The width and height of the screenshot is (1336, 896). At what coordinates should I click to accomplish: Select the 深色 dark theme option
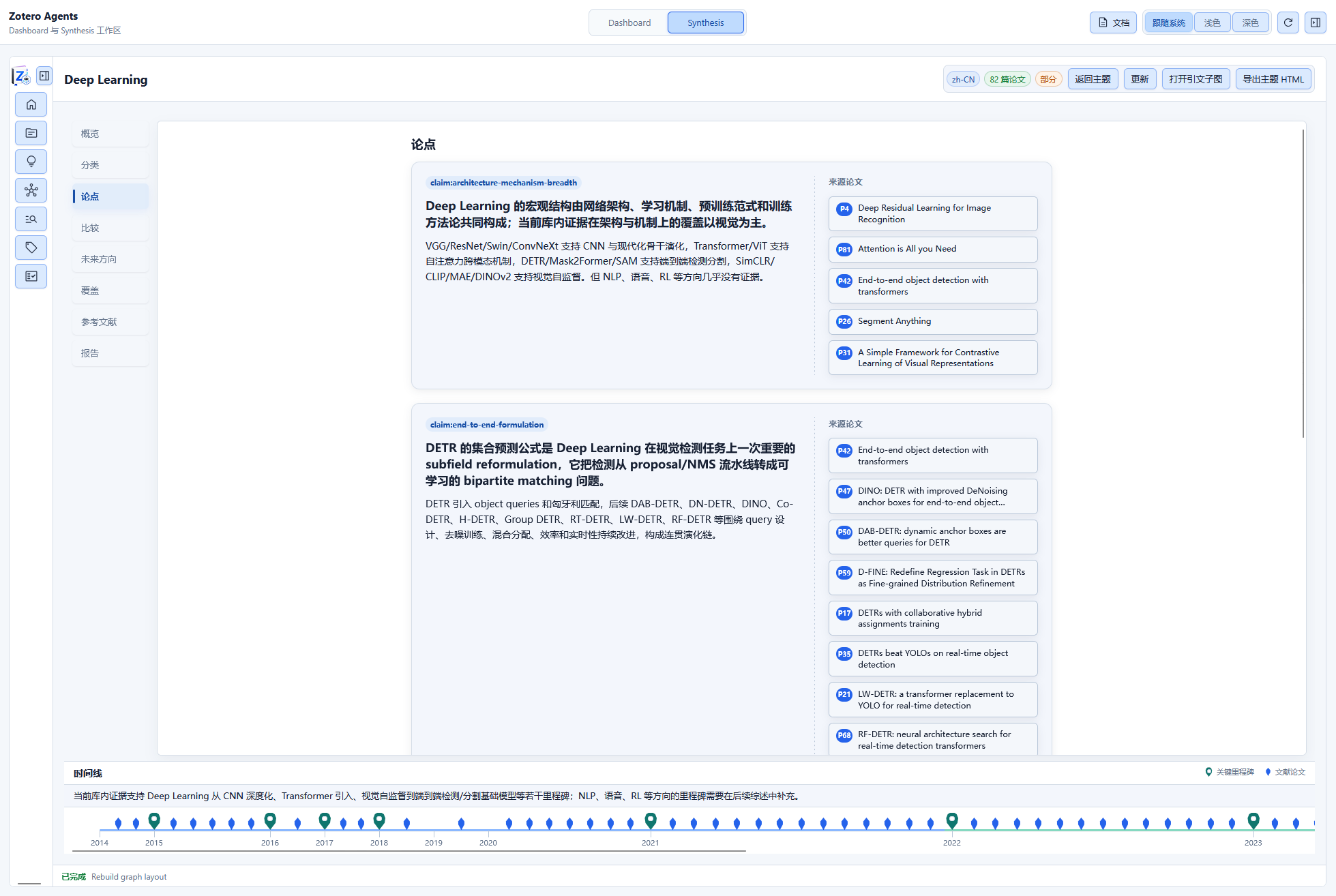point(1250,23)
